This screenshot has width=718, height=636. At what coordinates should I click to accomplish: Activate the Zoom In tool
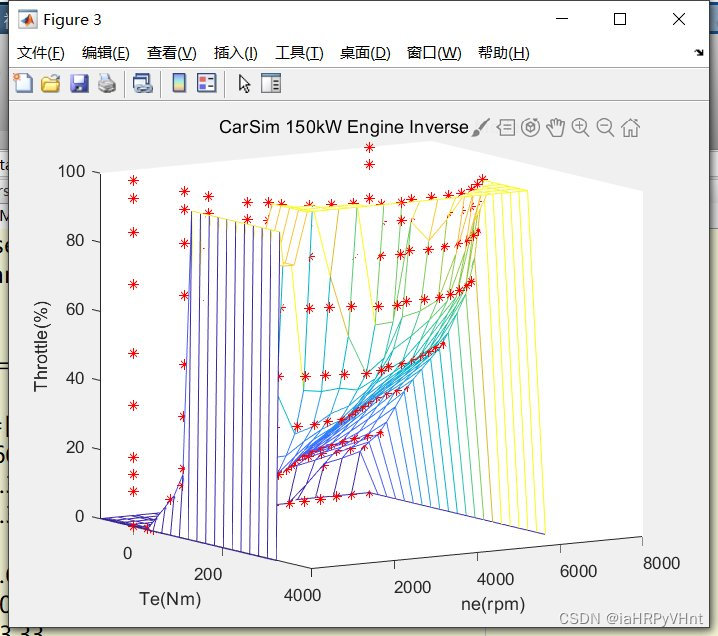(581, 127)
